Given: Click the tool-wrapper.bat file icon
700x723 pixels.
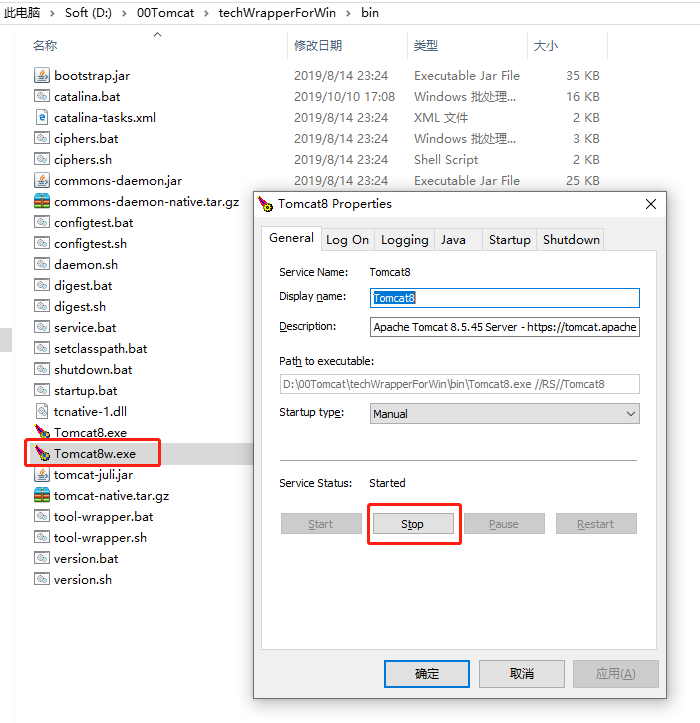Looking at the screenshot, I should 42,516.
